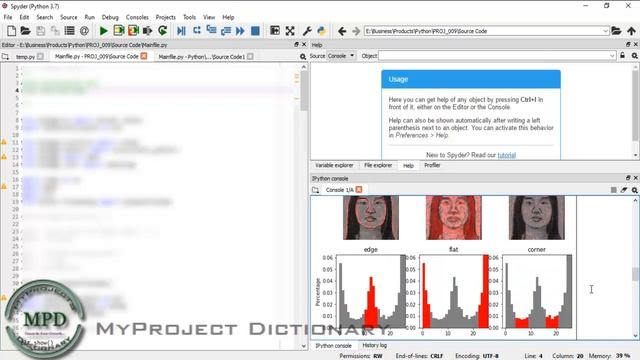Open the tutorial link in Help pane
640x360 pixels.
[507, 155]
